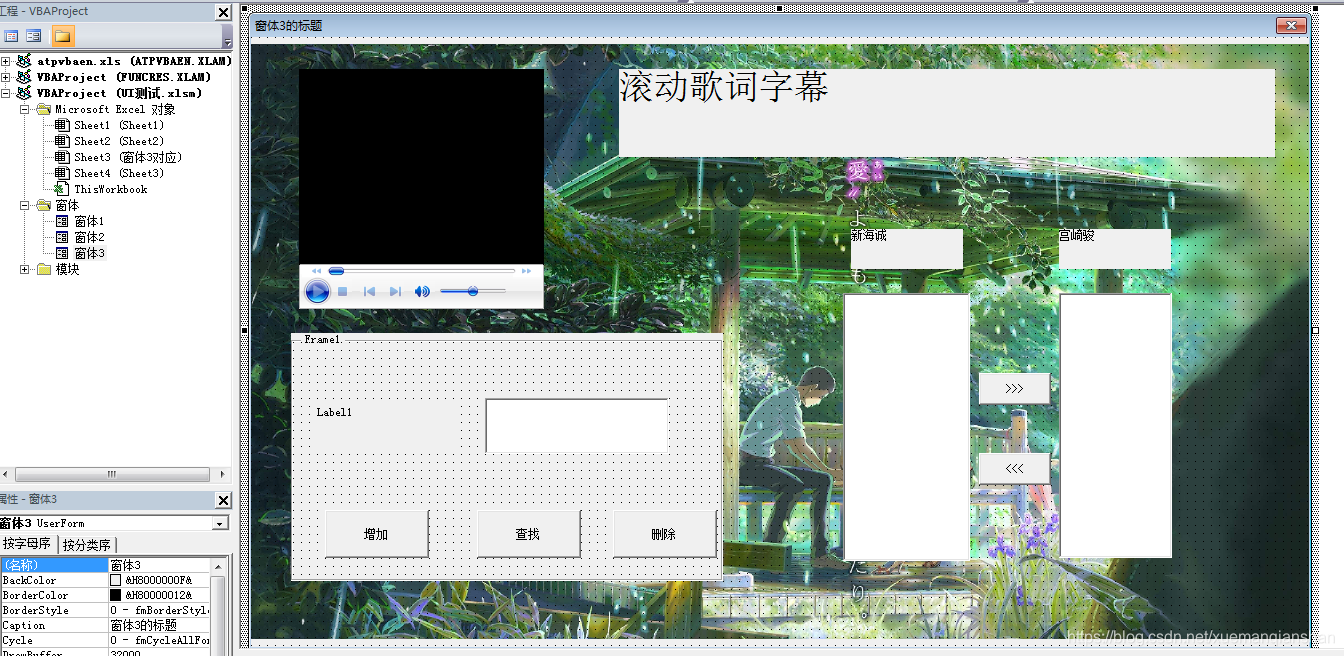Click the media player volume slider

[472, 291]
